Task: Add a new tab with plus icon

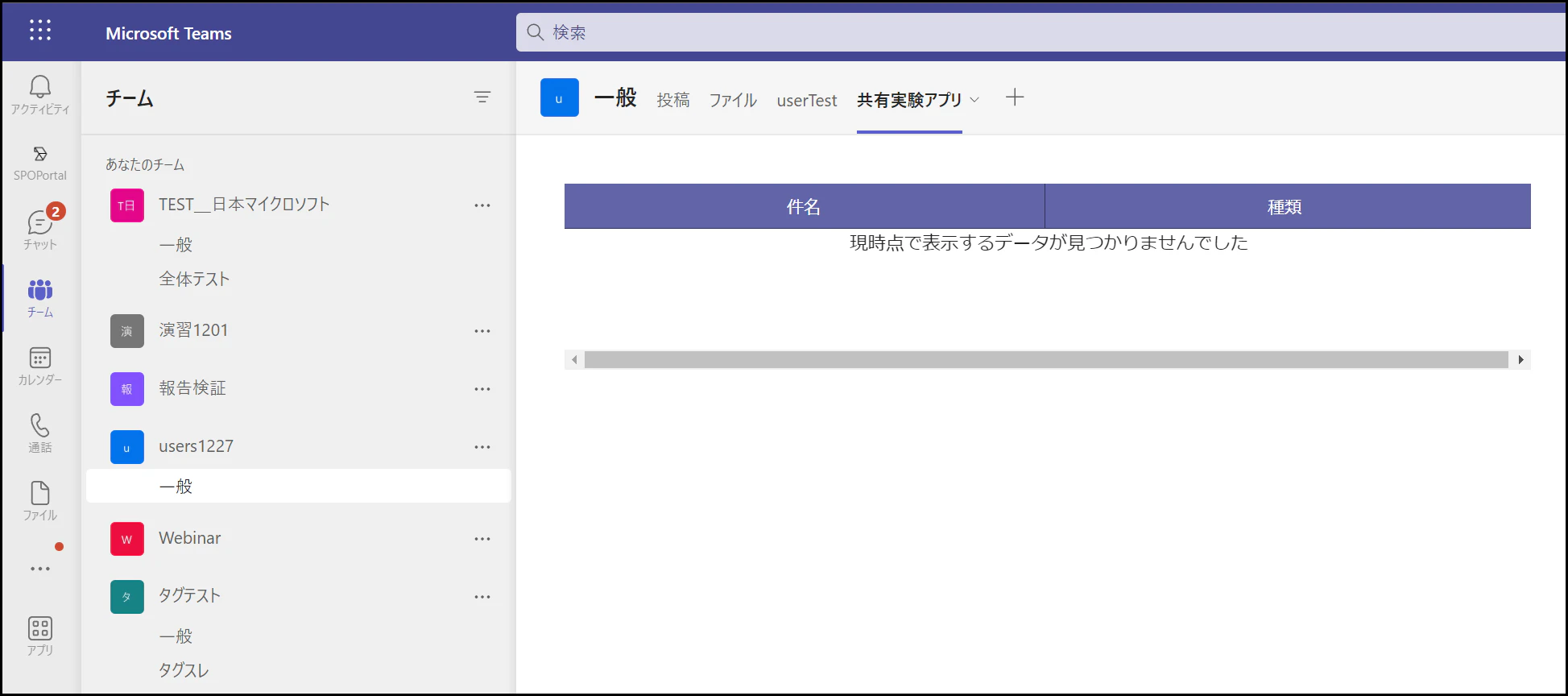Action: (1015, 97)
